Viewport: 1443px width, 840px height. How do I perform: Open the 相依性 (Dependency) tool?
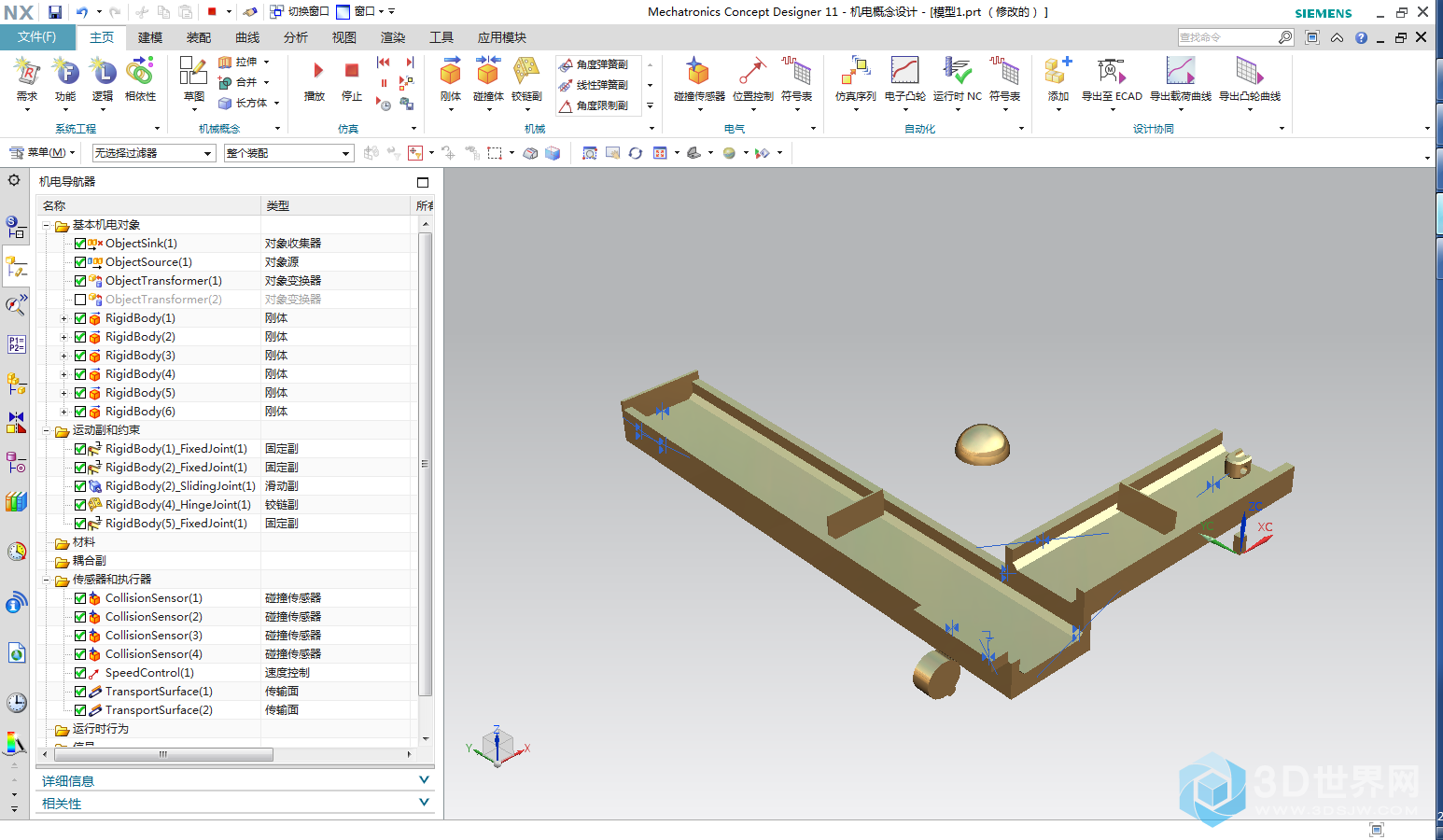point(140,78)
